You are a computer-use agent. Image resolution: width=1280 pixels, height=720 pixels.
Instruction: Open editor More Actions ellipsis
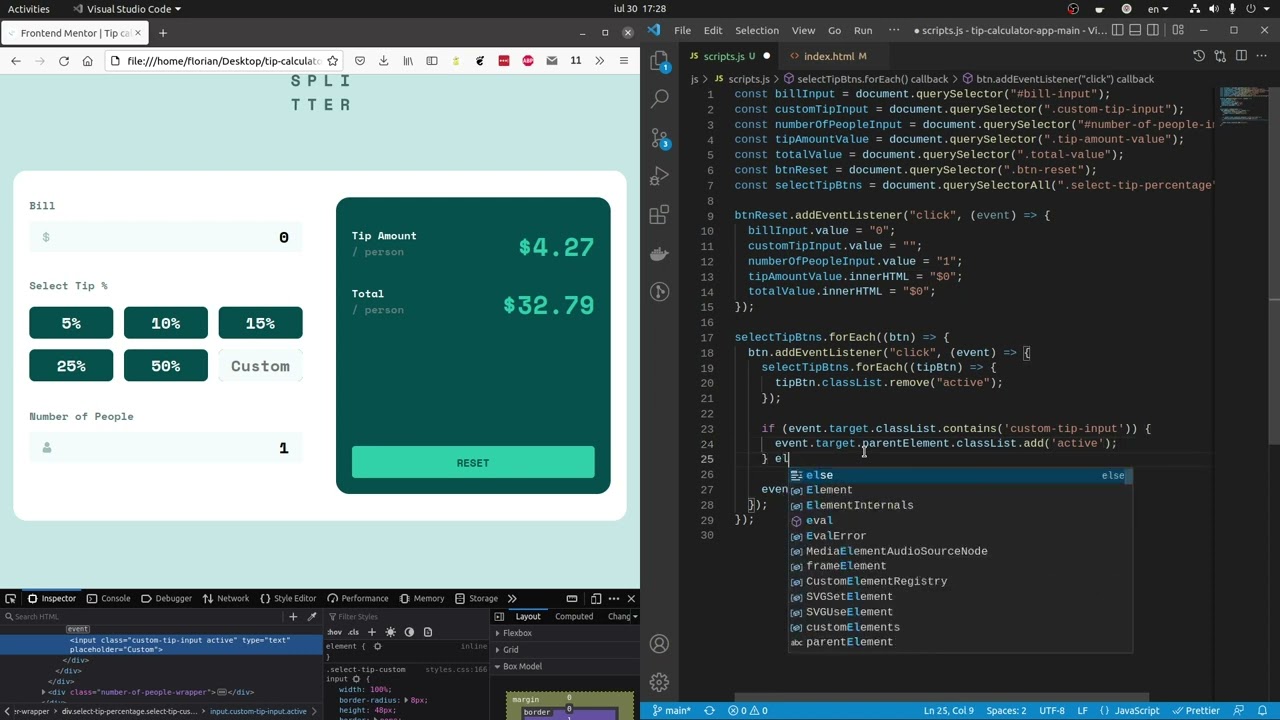1263,56
